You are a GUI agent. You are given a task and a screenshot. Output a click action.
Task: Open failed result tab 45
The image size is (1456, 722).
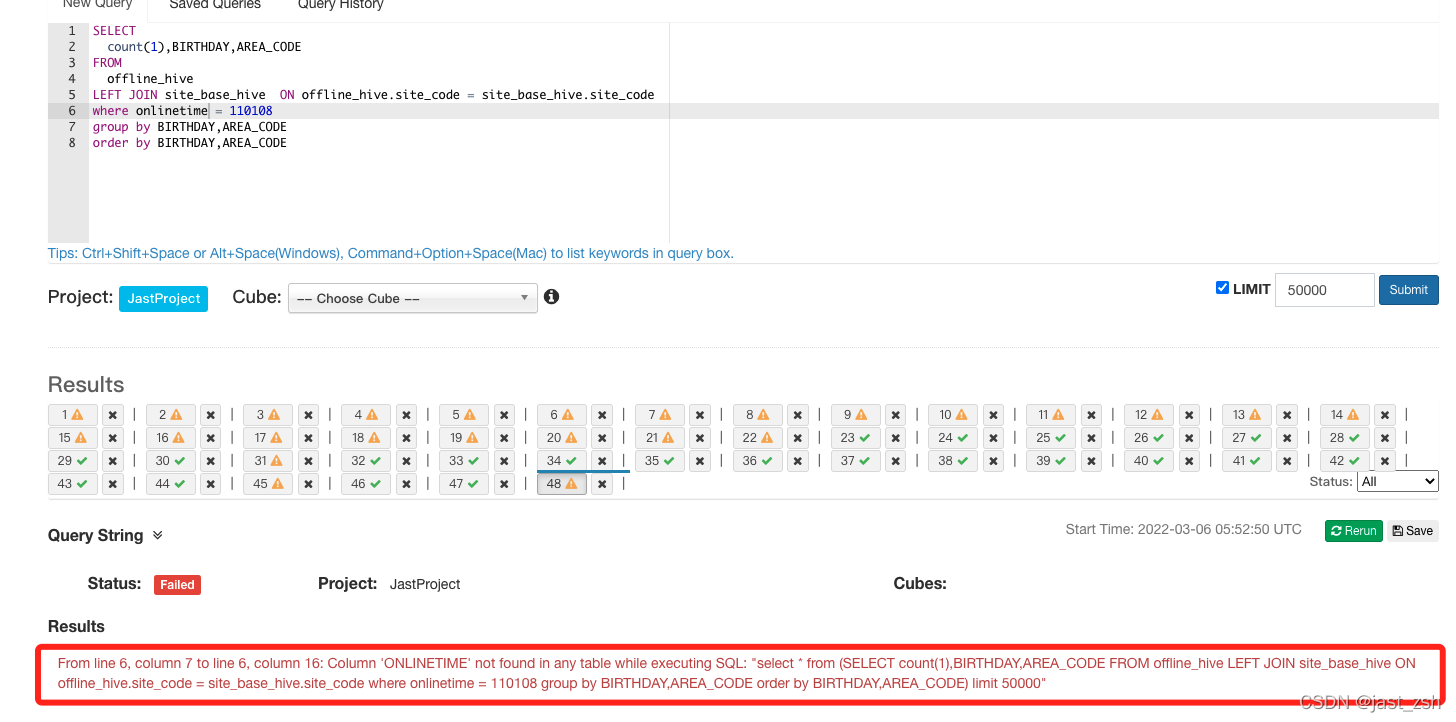pyautogui.click(x=268, y=484)
